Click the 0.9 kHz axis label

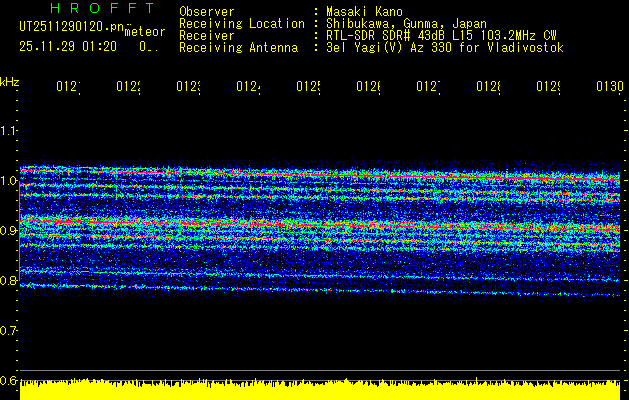[10, 231]
